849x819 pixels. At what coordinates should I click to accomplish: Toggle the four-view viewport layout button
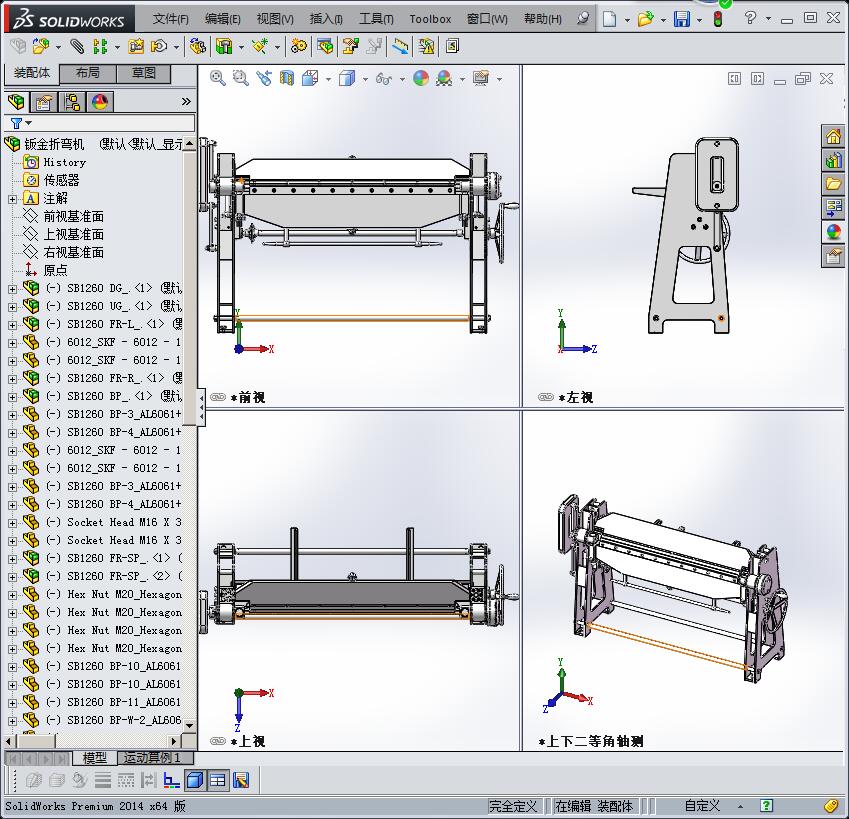point(217,780)
